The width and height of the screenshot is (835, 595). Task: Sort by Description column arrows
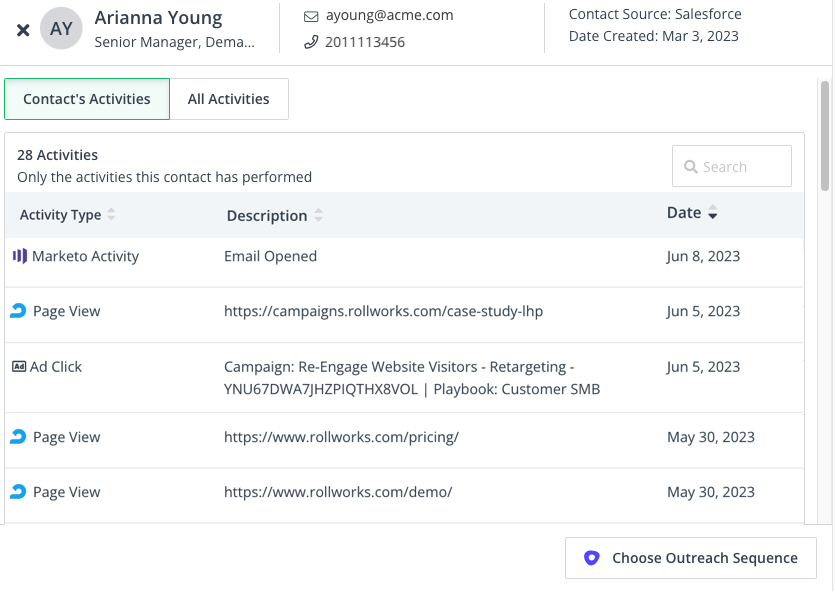[318, 216]
